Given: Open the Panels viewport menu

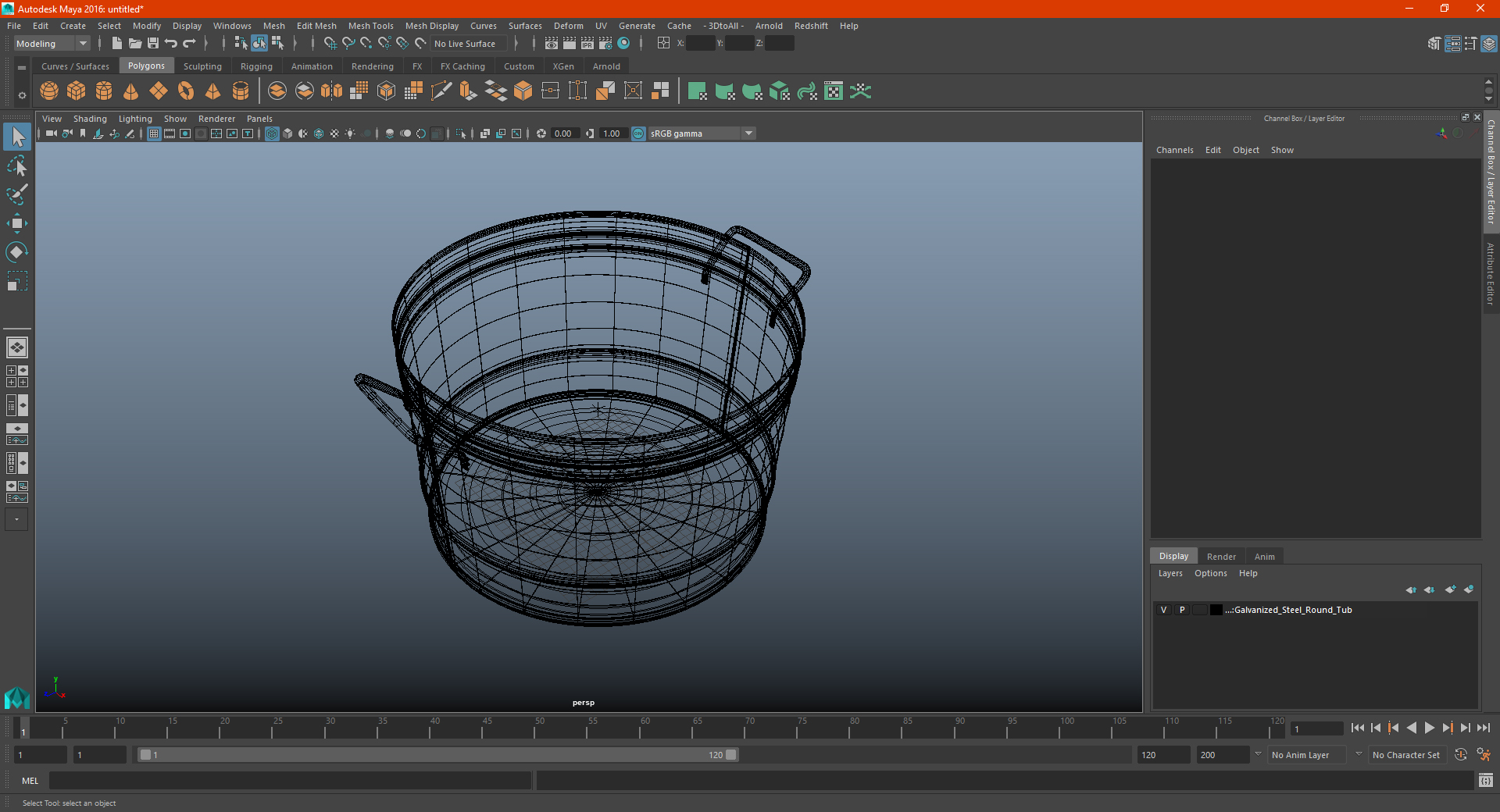Looking at the screenshot, I should point(259,119).
